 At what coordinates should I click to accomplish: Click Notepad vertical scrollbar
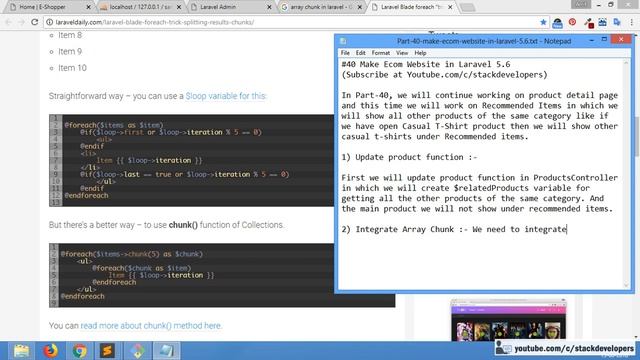tap(627, 173)
